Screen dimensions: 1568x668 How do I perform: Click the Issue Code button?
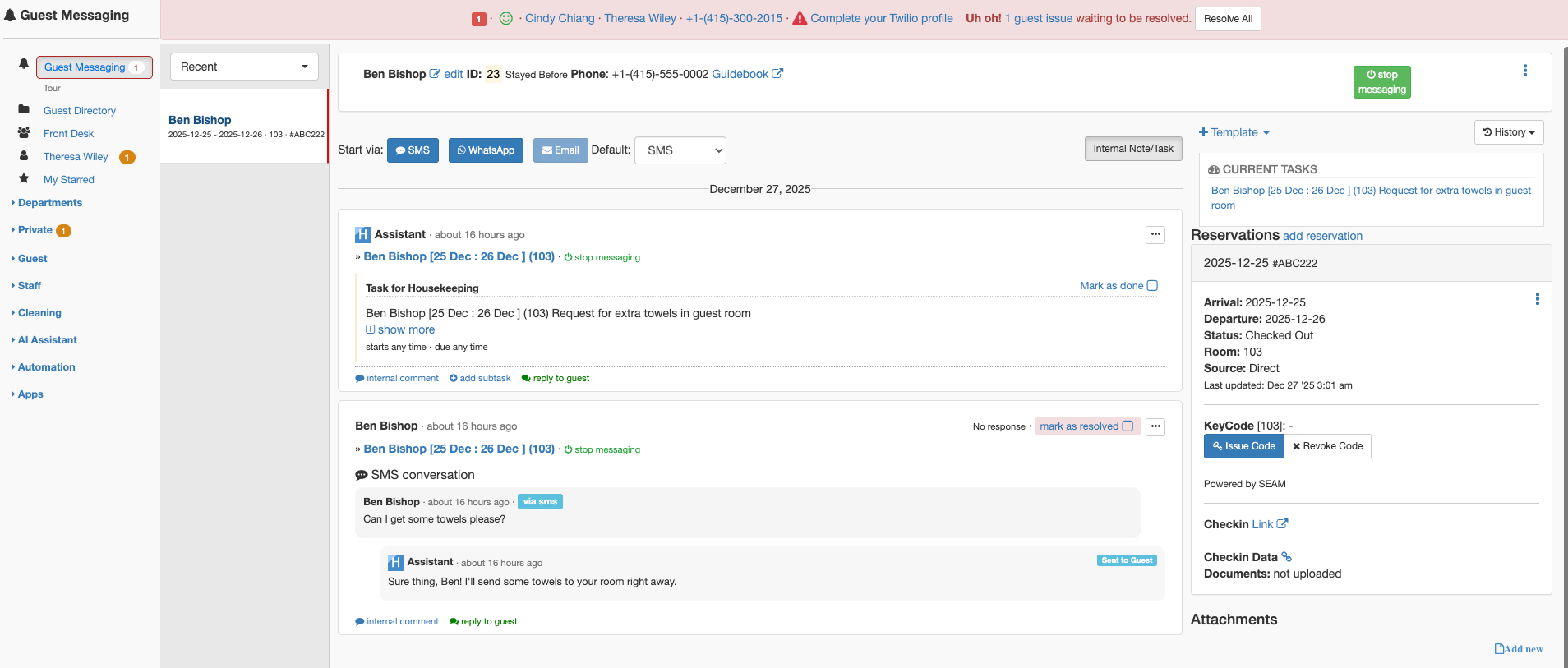coord(1243,446)
